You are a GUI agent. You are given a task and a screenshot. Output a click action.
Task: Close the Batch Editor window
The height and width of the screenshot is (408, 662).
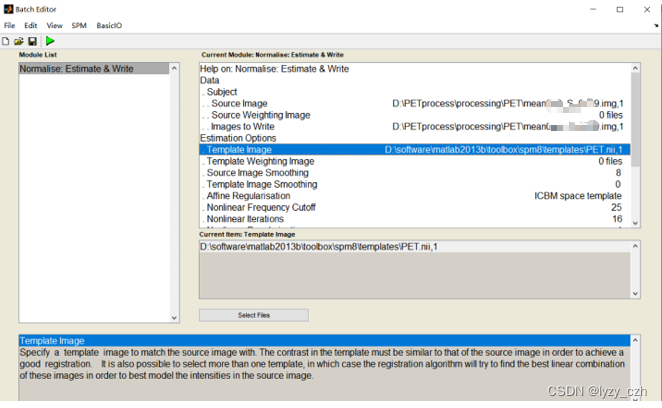click(x=647, y=9)
